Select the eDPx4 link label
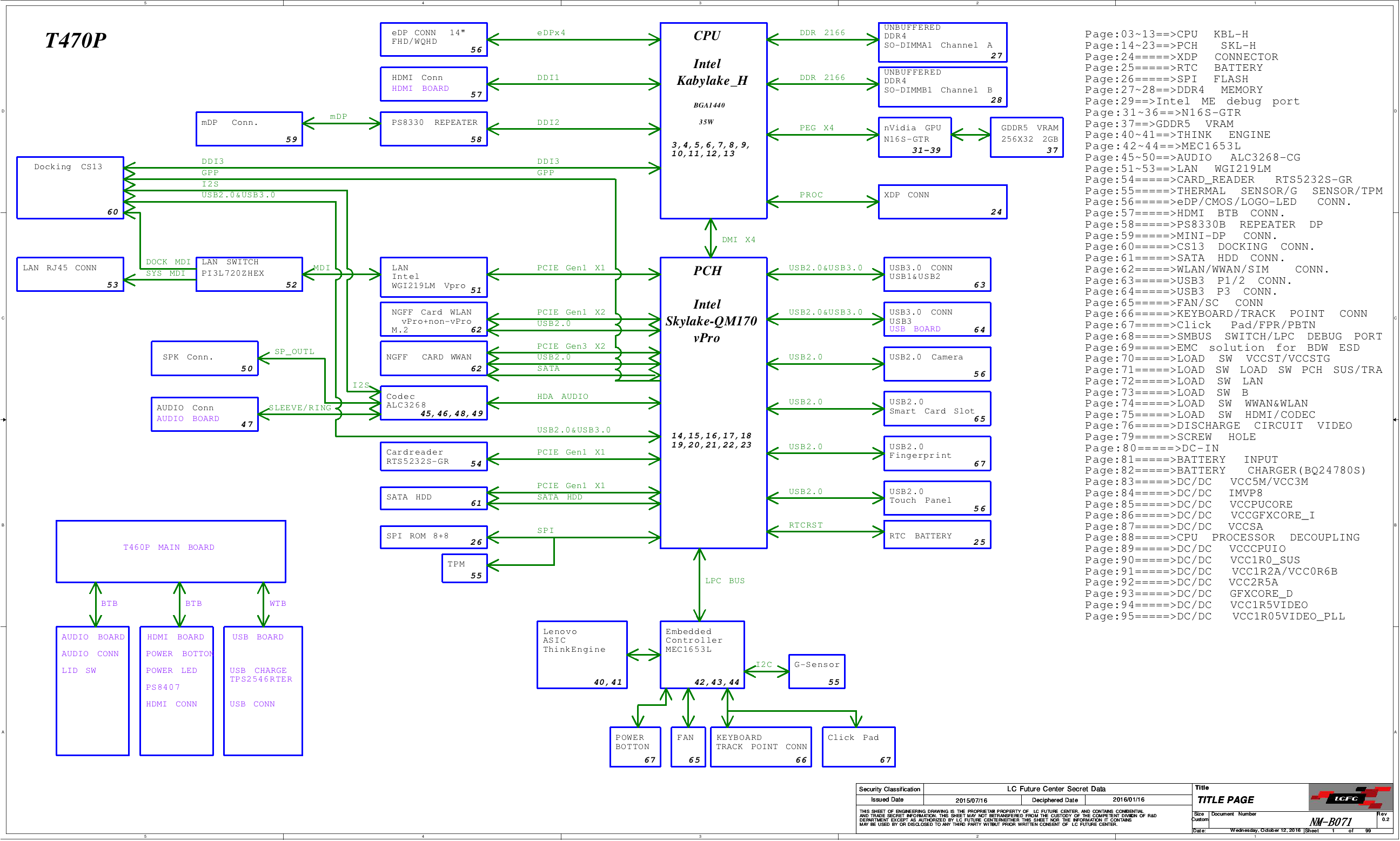 tap(551, 33)
